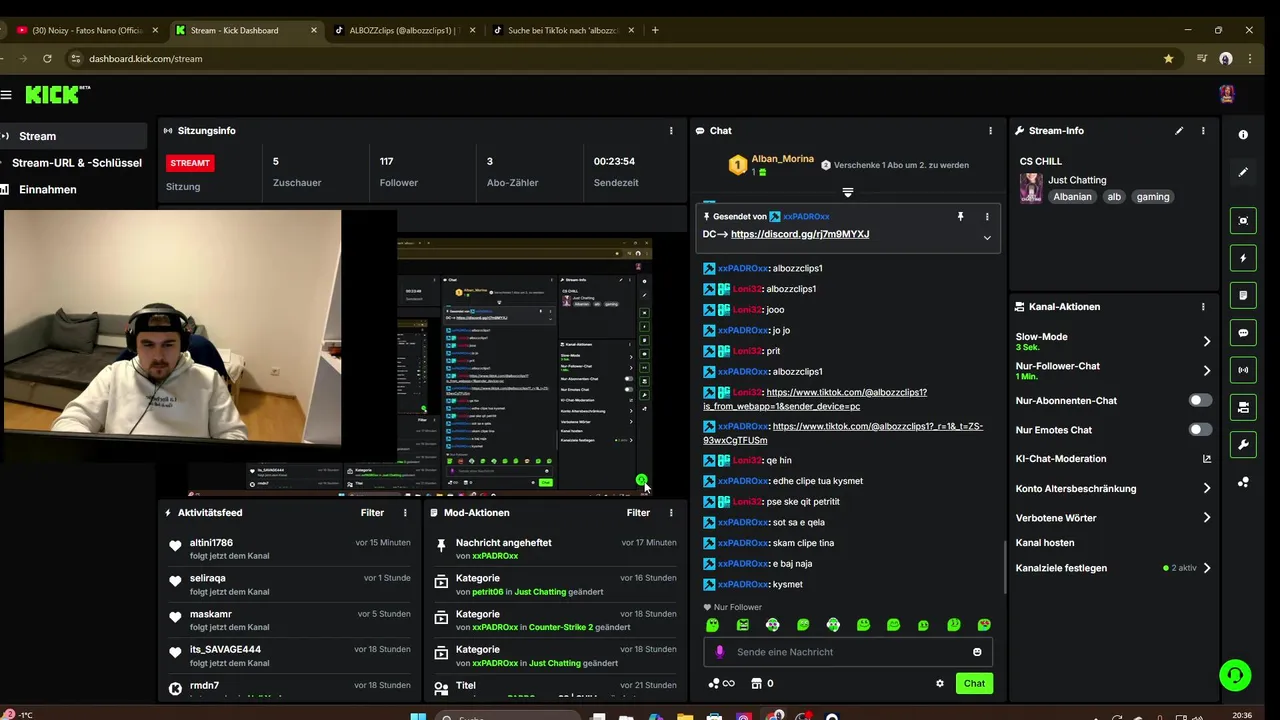Viewport: 1280px width, 720px height.
Task: Click the broadcast signal icon in right sidebar
Action: click(x=1243, y=370)
